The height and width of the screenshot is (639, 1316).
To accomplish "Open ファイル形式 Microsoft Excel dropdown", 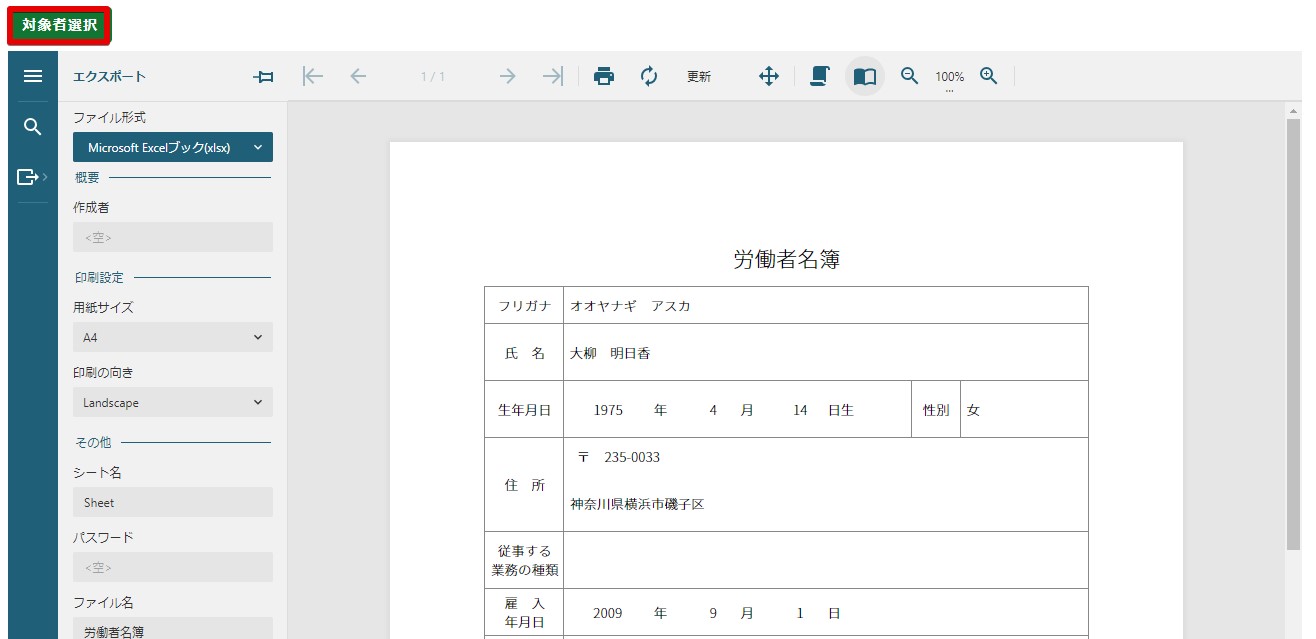I will pyautogui.click(x=173, y=147).
